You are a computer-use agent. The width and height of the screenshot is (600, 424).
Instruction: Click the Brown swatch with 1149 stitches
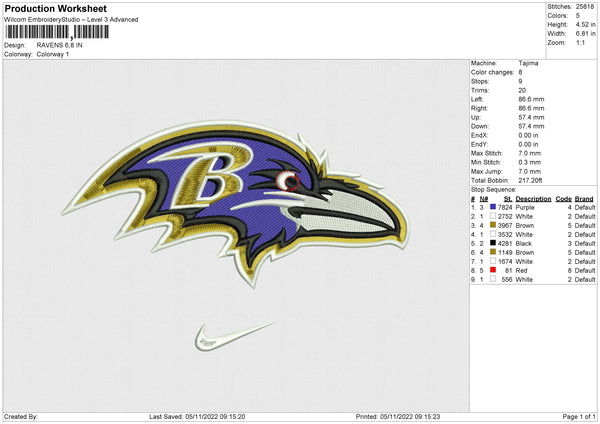493,252
